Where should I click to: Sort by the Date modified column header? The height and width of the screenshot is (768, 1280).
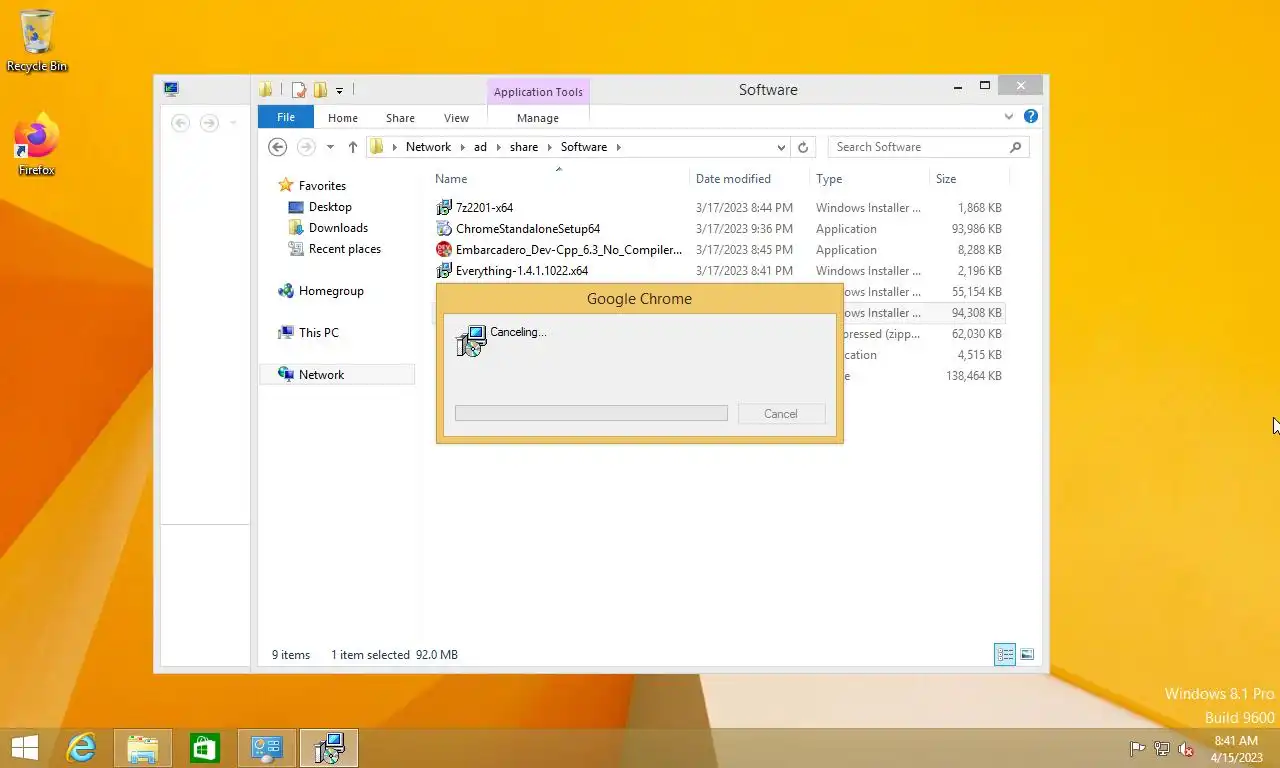pyautogui.click(x=733, y=179)
